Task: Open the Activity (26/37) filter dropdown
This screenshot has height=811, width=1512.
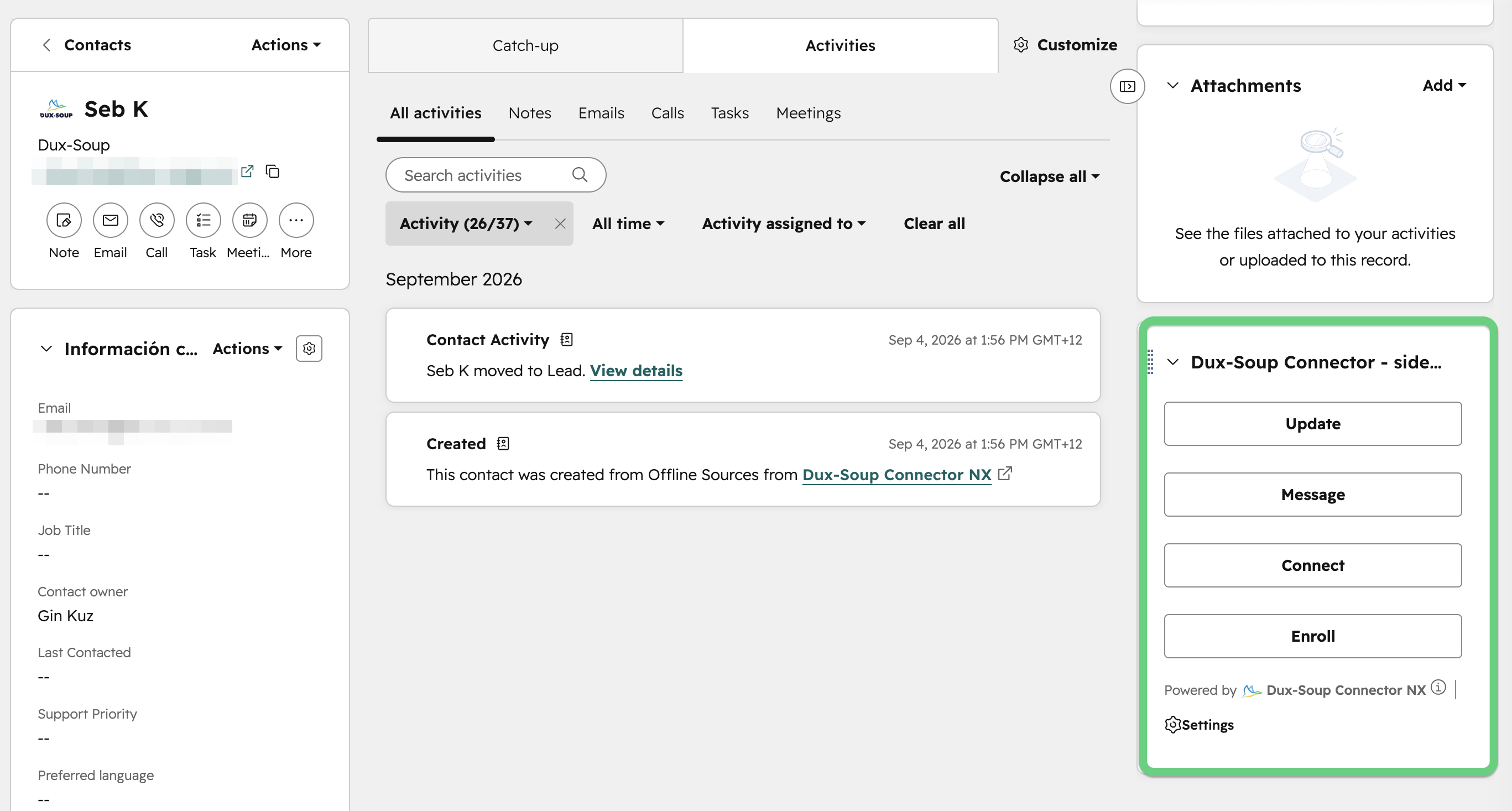Action: 466,223
